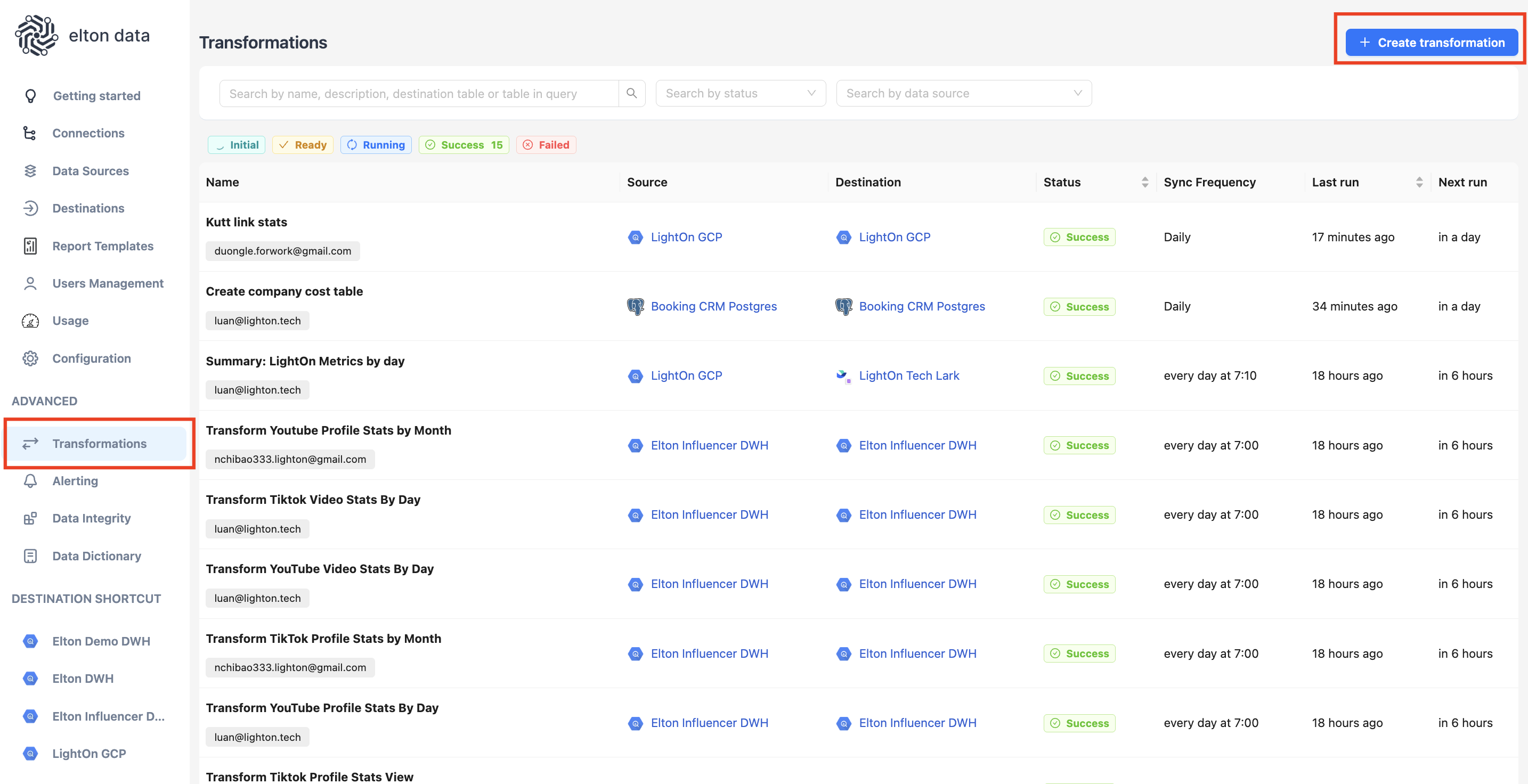The image size is (1528, 784).
Task: Open Booking CRM Postgres destination link
Action: pos(922,307)
